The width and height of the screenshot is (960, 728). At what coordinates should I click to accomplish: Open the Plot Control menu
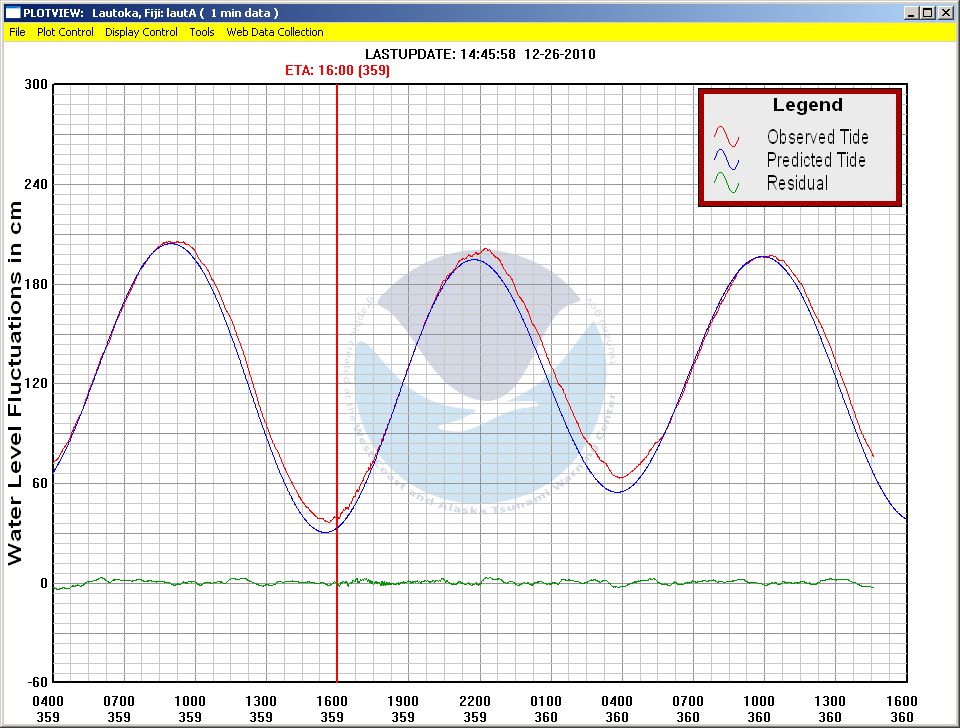(x=65, y=32)
